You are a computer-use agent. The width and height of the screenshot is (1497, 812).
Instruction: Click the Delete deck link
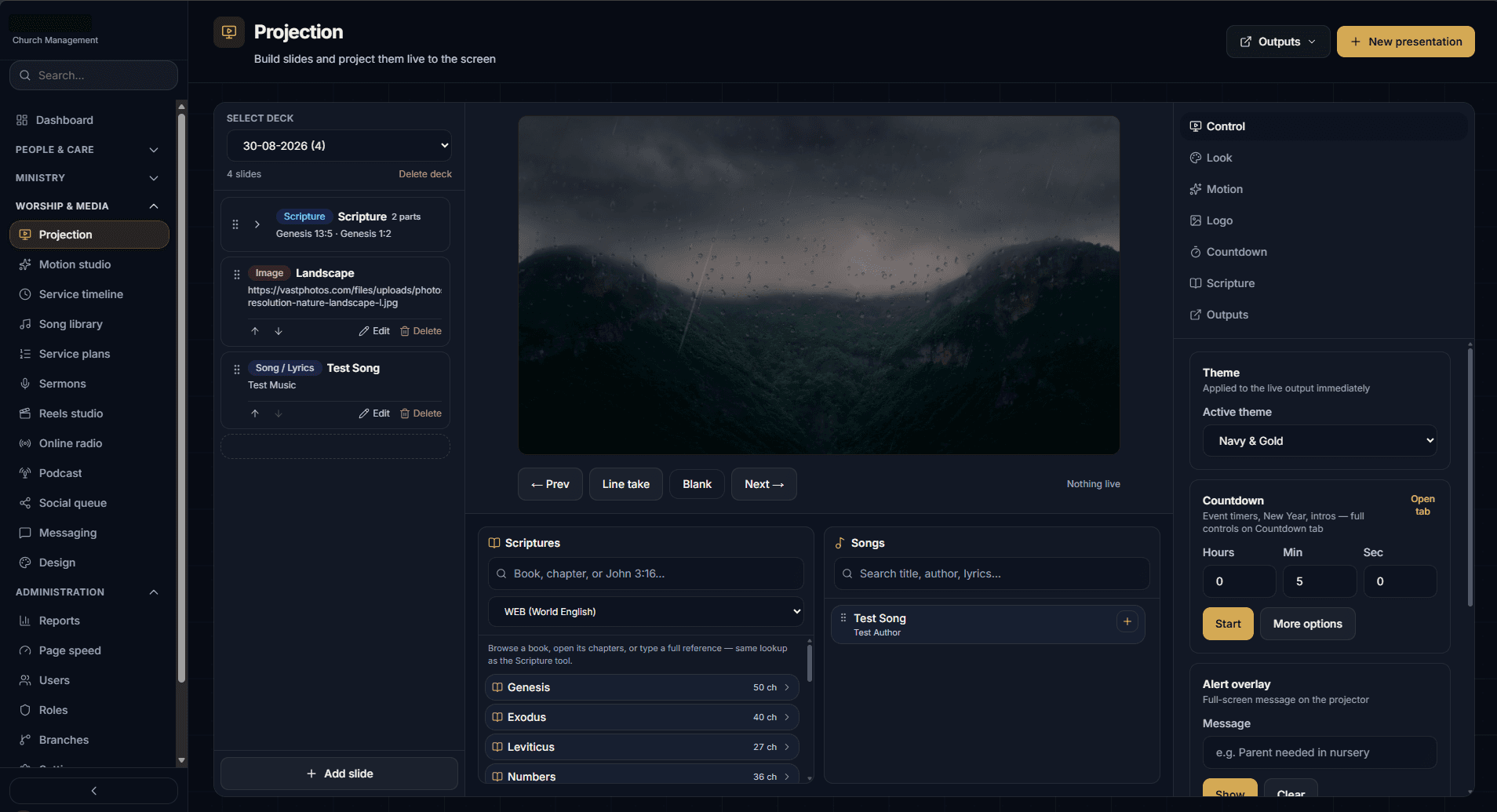coord(424,174)
